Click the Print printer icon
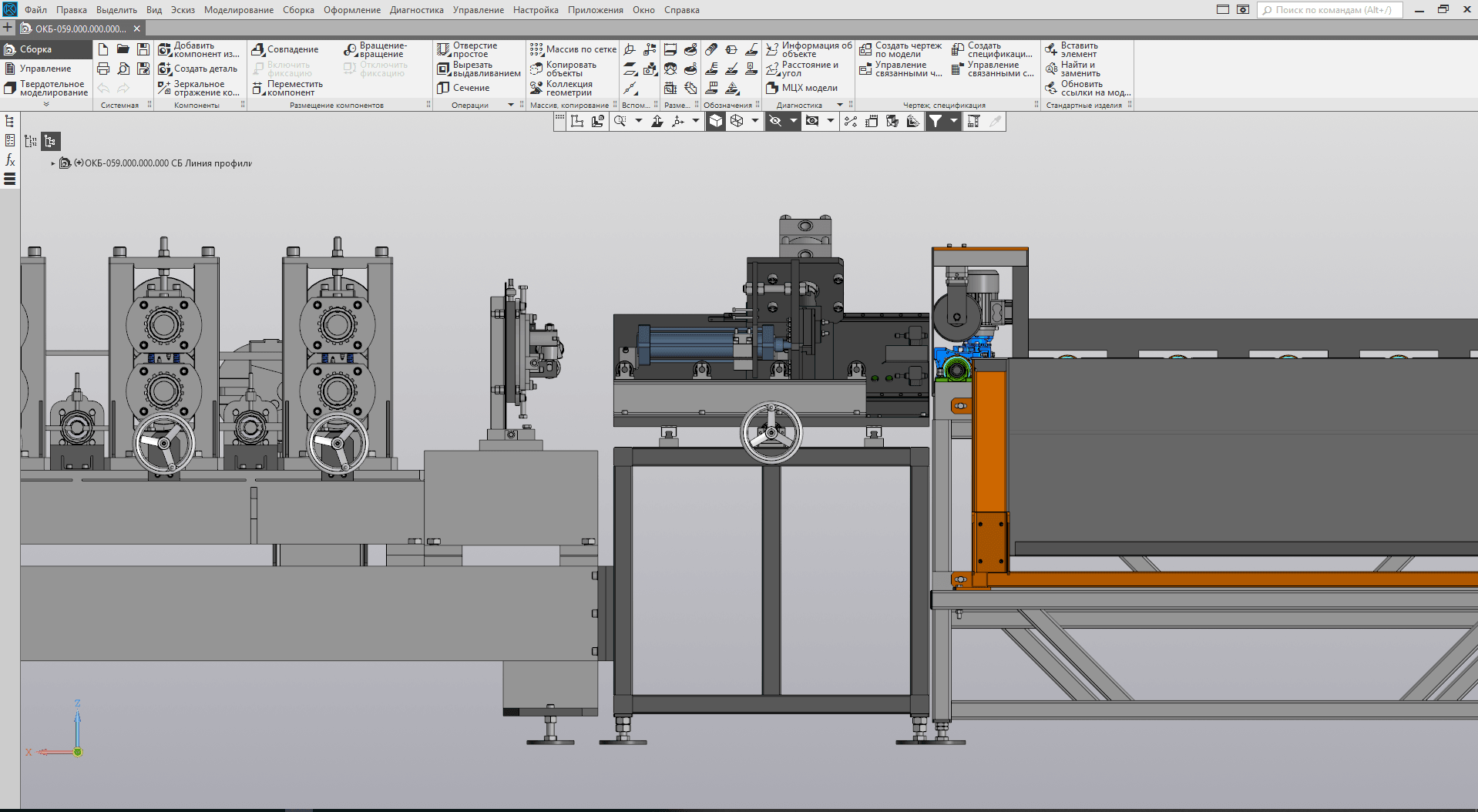The image size is (1478, 812). pos(103,69)
